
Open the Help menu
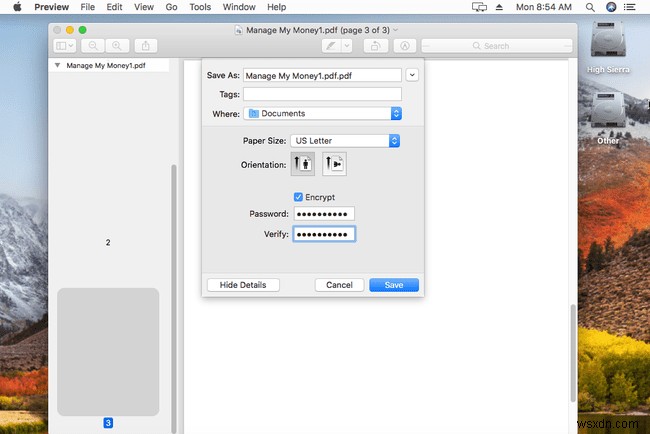(276, 7)
